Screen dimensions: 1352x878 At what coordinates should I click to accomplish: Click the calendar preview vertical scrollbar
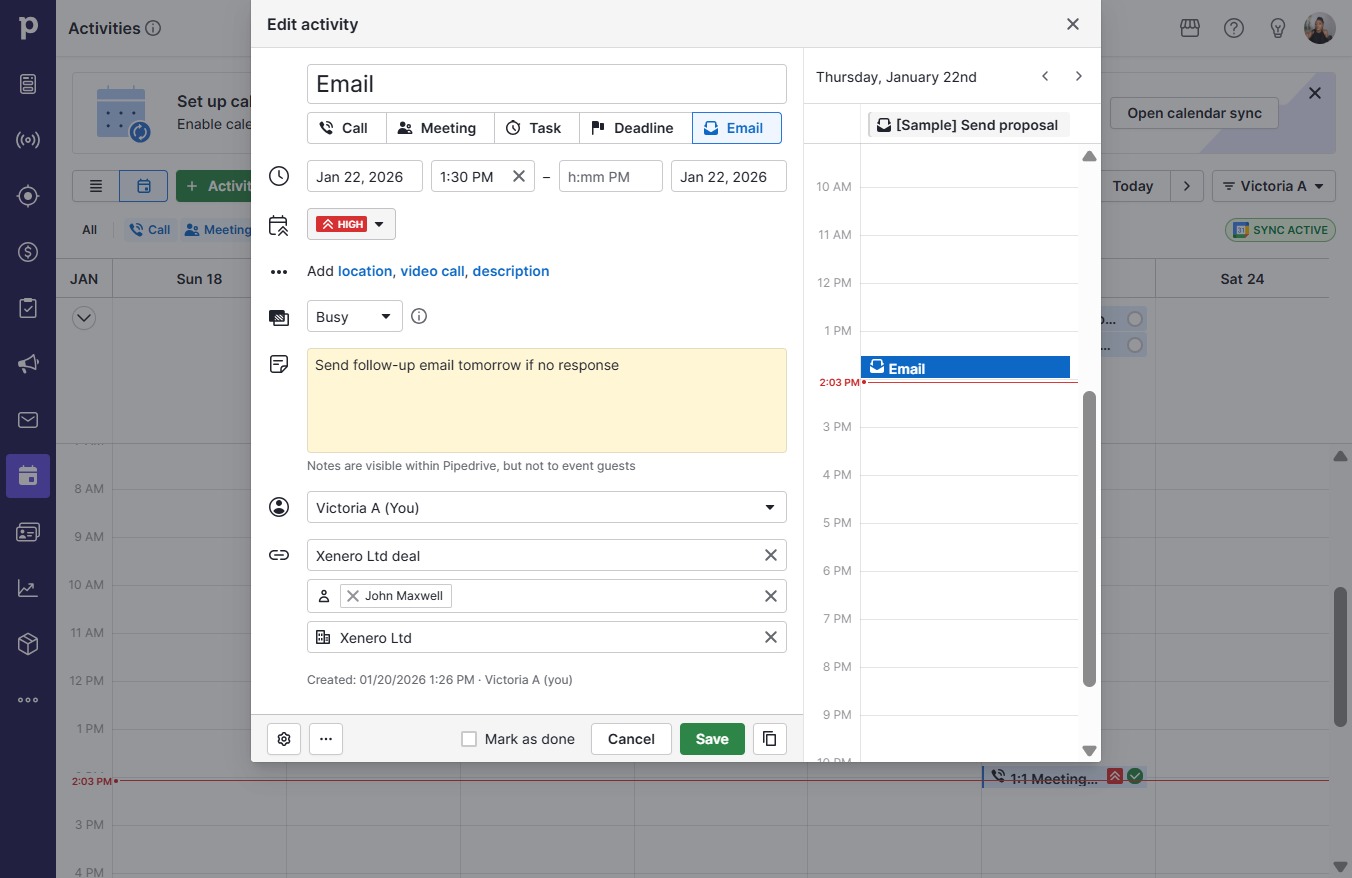(1089, 538)
